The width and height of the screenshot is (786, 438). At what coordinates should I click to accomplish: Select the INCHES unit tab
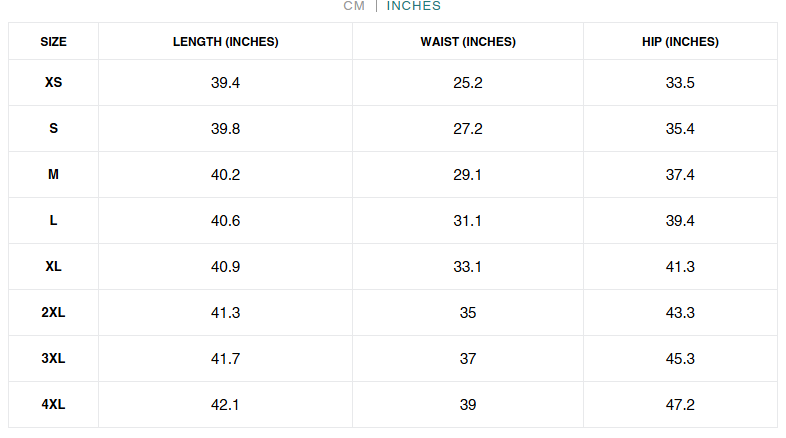click(x=414, y=6)
